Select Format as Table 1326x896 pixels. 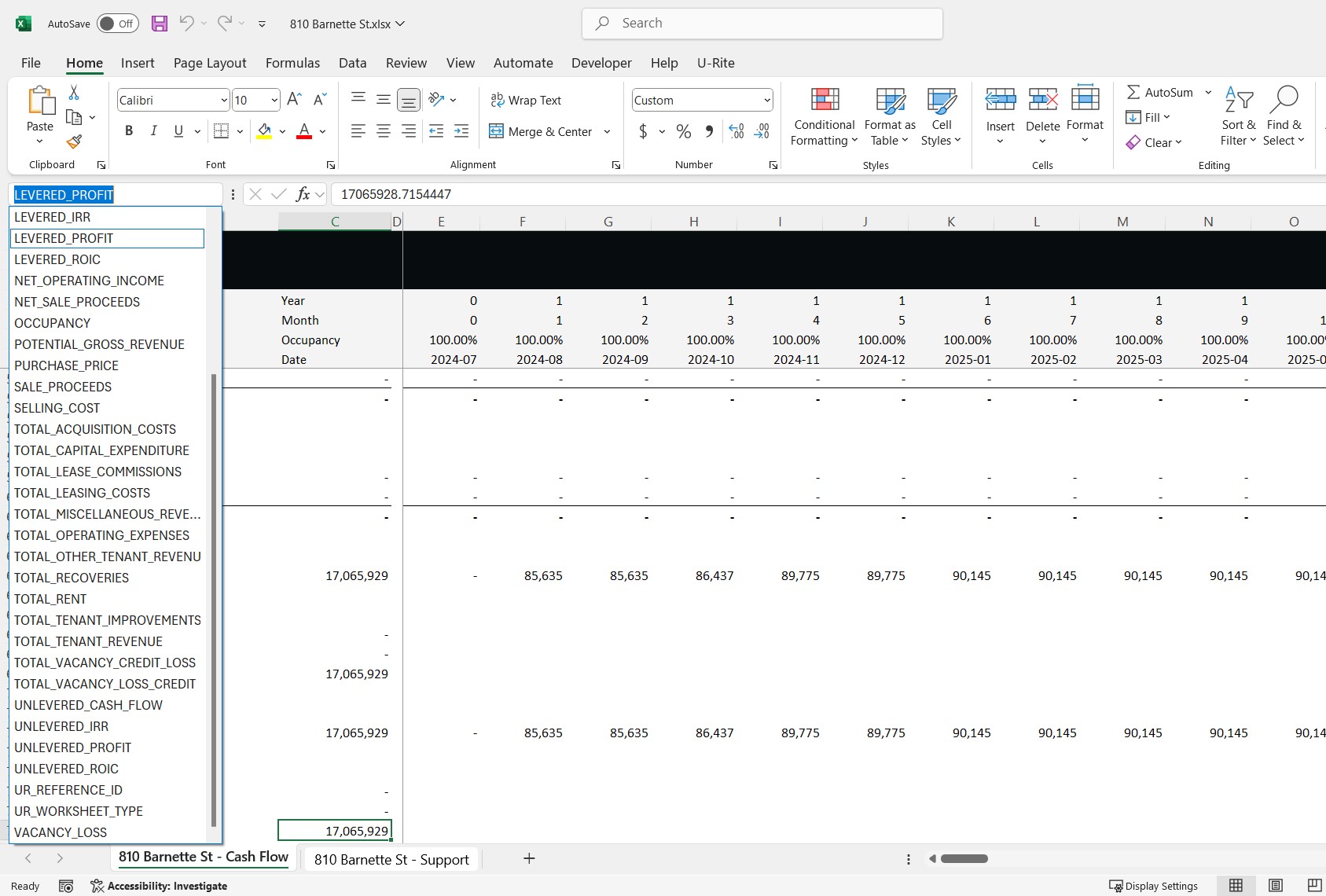888,116
